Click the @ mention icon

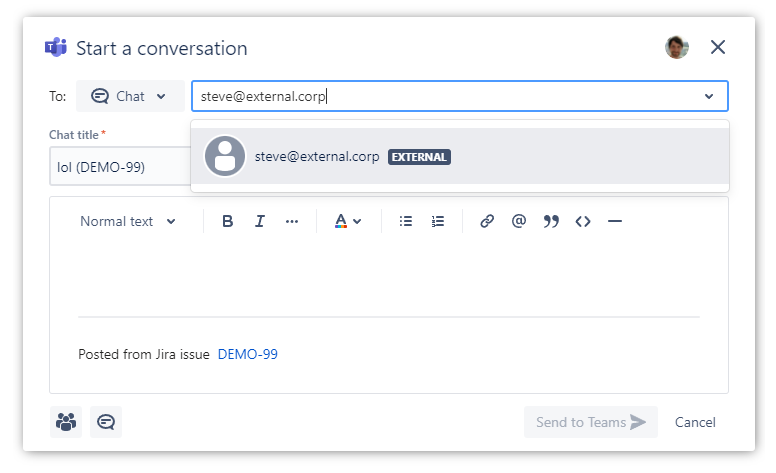coord(519,222)
